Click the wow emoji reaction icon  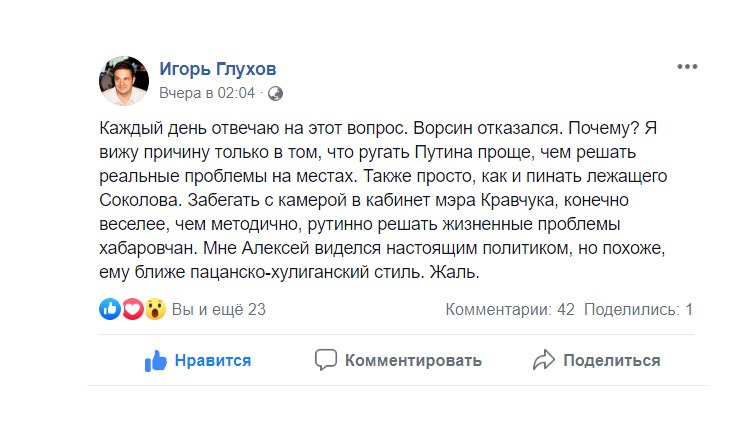point(154,309)
